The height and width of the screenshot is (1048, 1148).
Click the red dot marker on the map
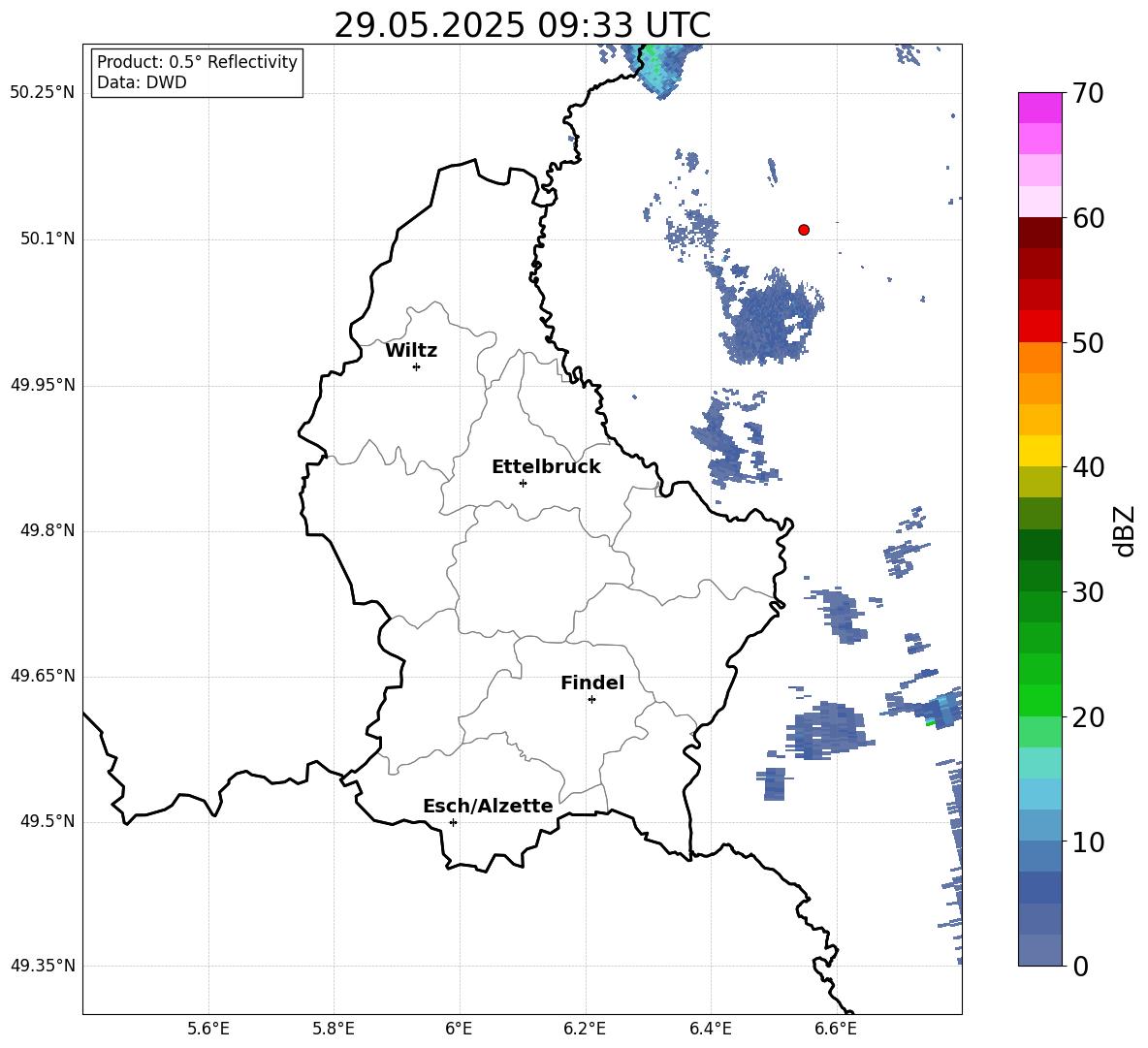803,230
